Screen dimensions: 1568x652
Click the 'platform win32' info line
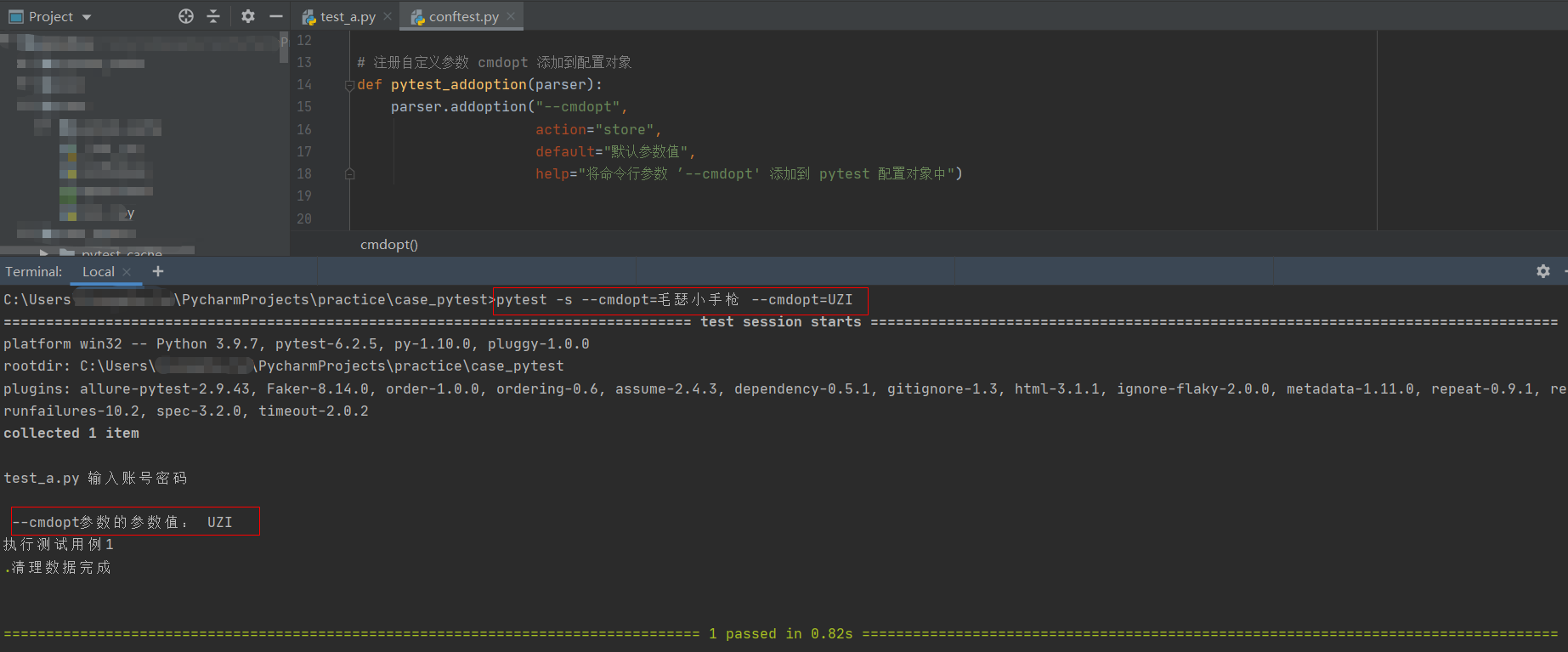[x=297, y=344]
